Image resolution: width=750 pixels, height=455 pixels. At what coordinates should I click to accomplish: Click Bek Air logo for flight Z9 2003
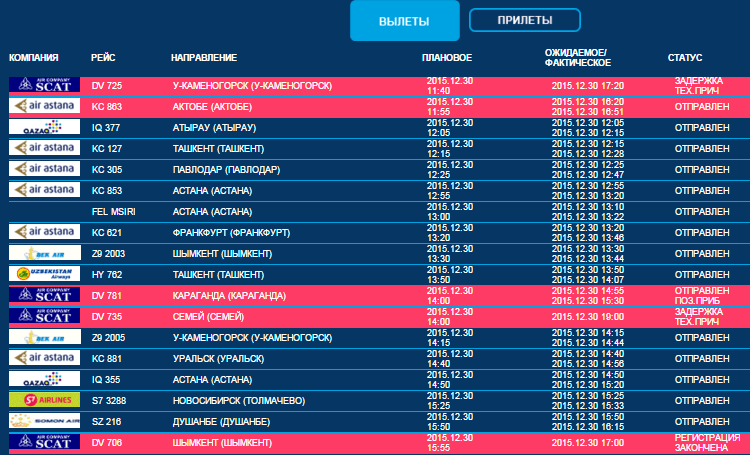click(43, 253)
